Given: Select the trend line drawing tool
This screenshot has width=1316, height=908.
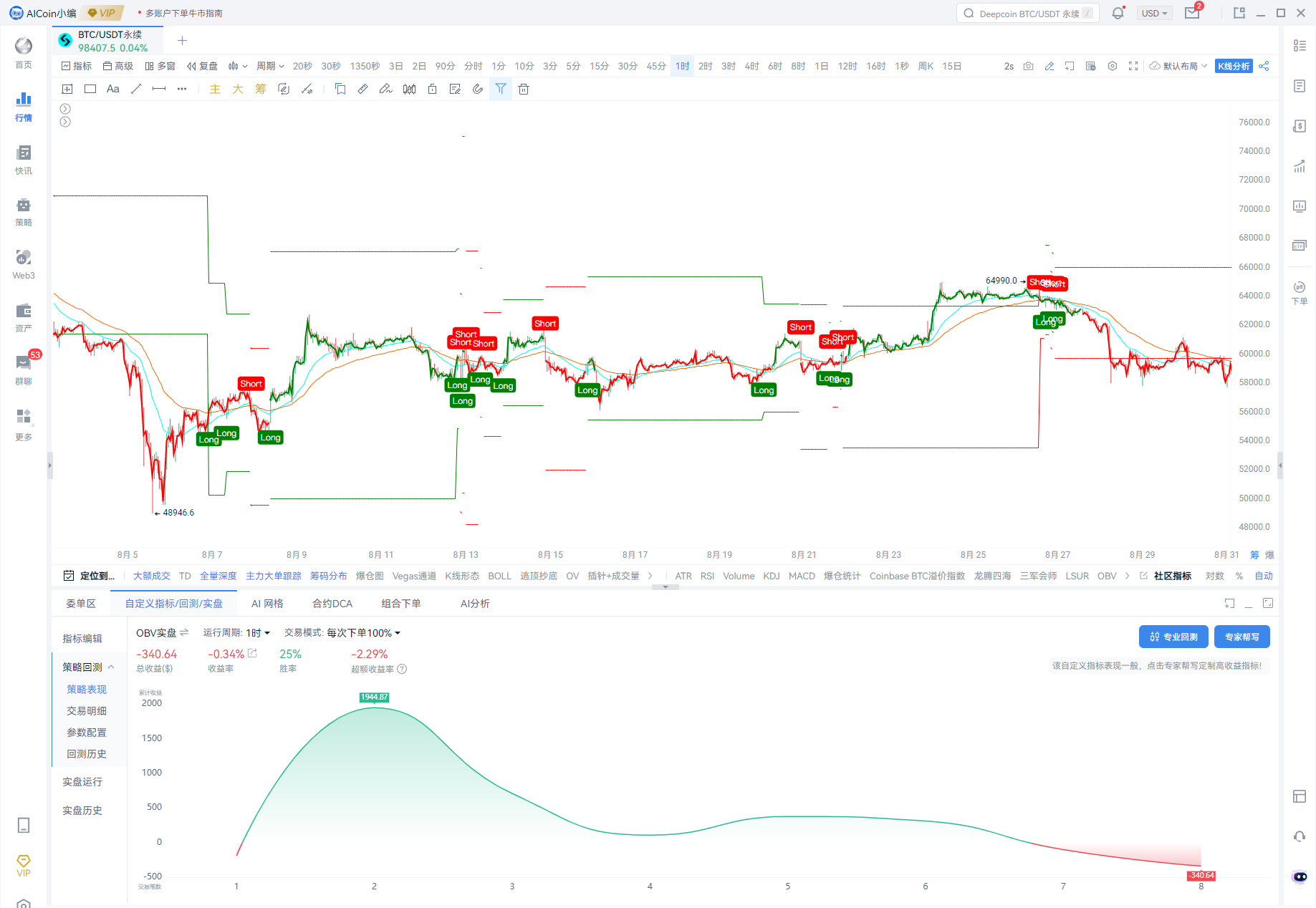Looking at the screenshot, I should 136,89.
